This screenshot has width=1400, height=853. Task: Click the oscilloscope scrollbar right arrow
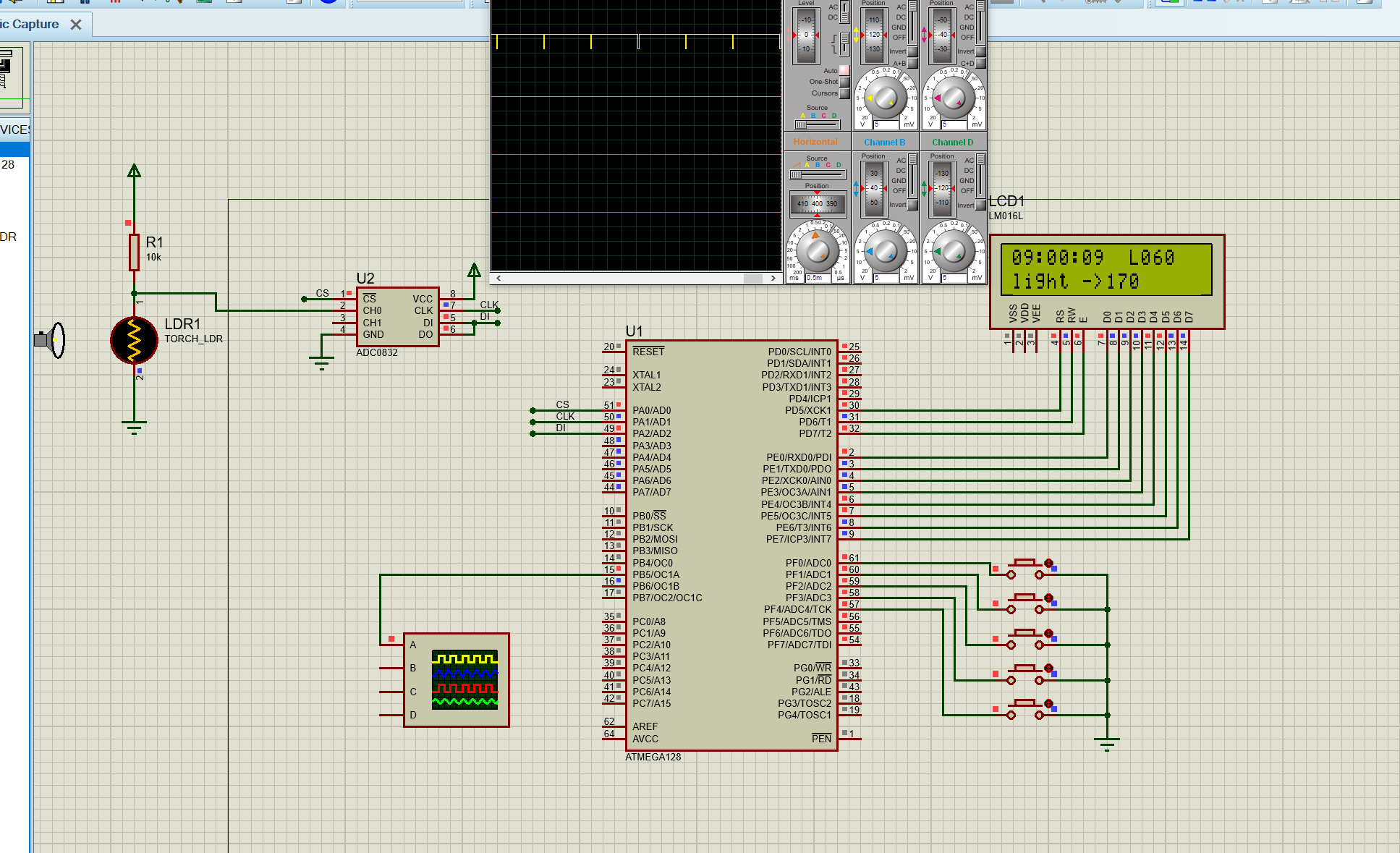click(x=773, y=278)
